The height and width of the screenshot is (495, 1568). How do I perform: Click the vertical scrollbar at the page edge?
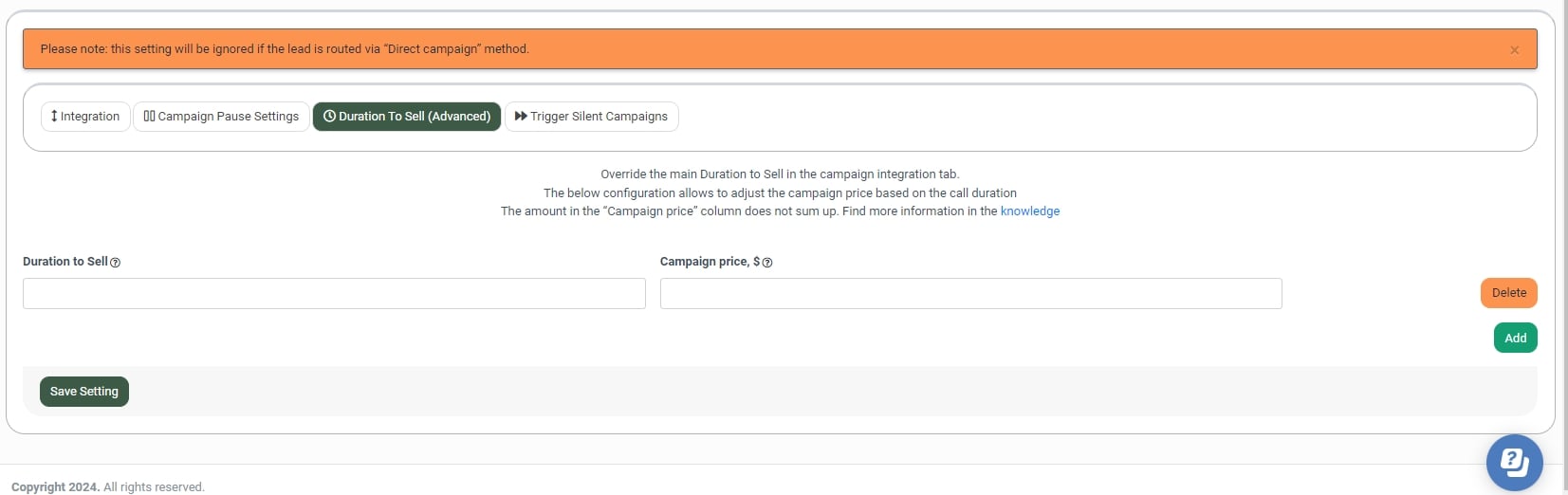click(x=1564, y=237)
